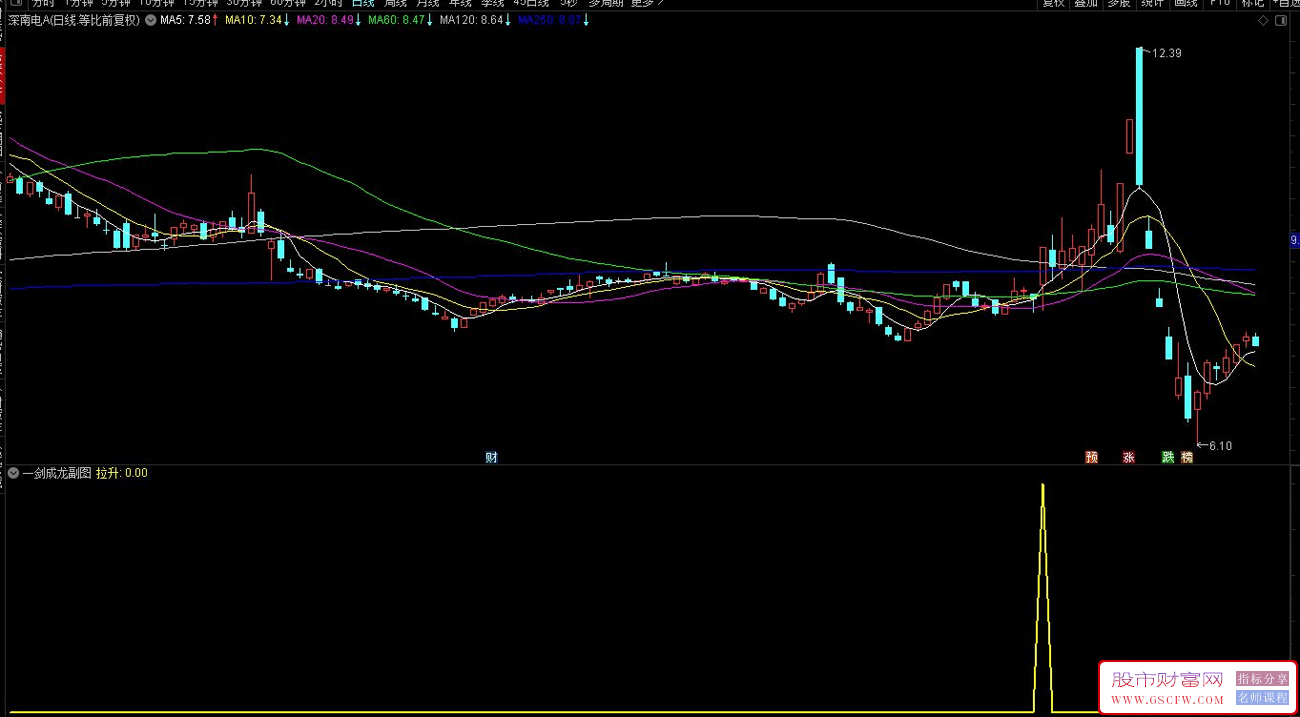
Task: Select the 日线 daily period tab
Action: point(362,3)
